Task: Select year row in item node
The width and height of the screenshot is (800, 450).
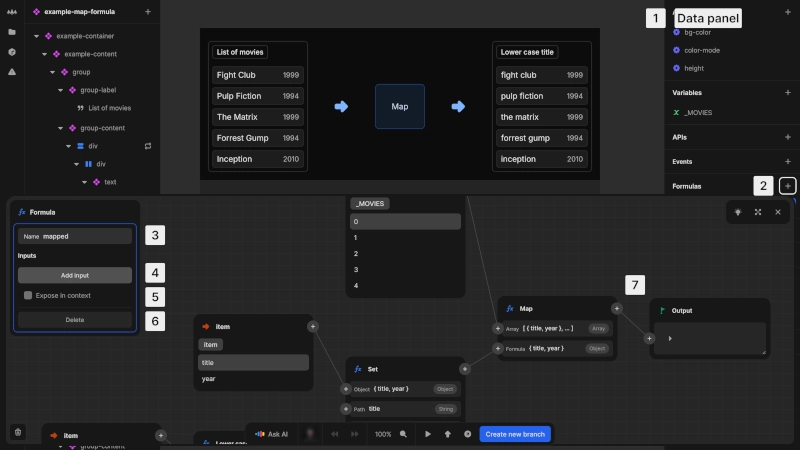Action: click(253, 379)
